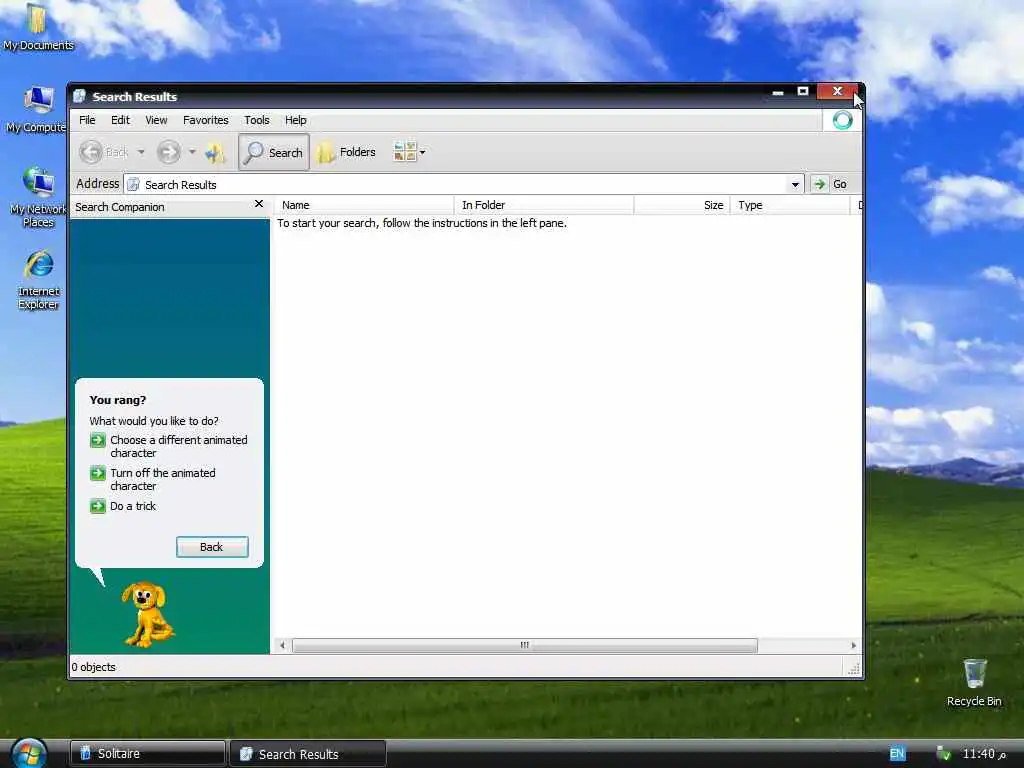This screenshot has width=1024, height=768.
Task: Open the Help menu
Action: pos(295,120)
